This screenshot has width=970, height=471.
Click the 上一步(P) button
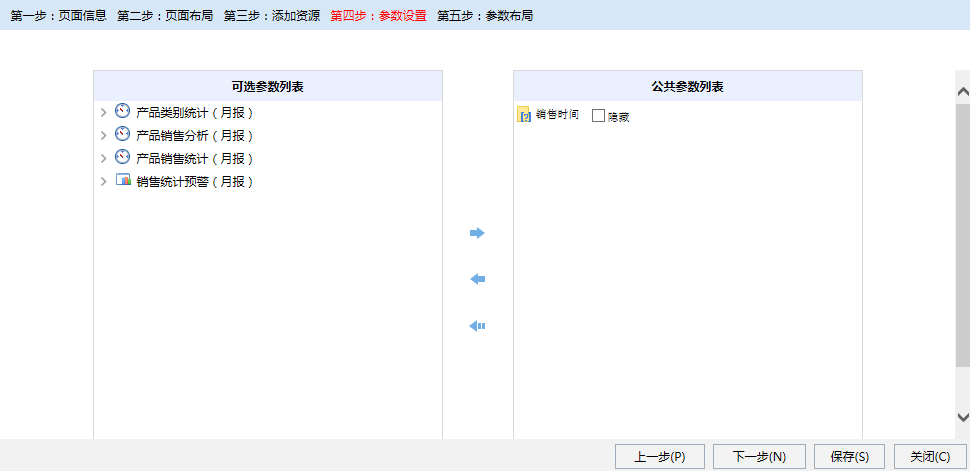click(660, 457)
